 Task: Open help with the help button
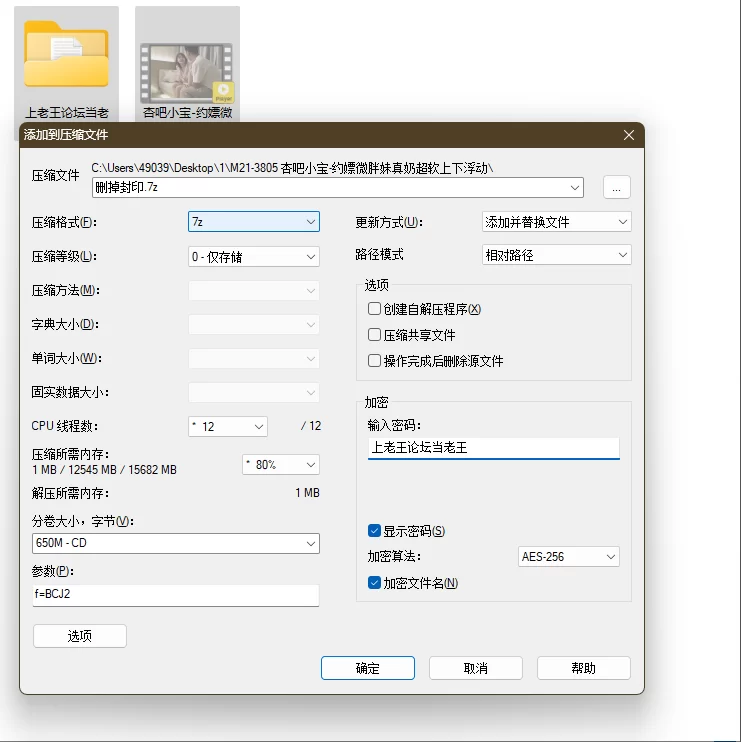(583, 668)
